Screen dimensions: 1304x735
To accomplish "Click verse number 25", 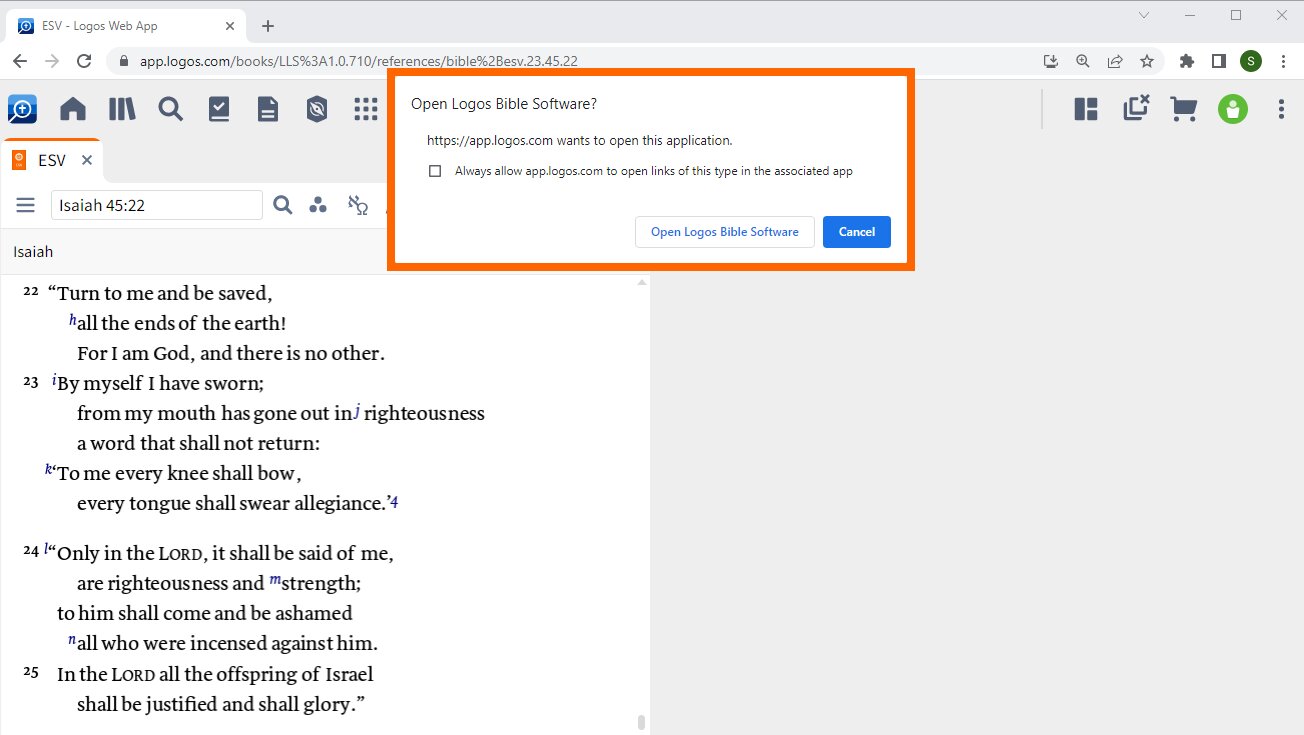I will (31, 672).
